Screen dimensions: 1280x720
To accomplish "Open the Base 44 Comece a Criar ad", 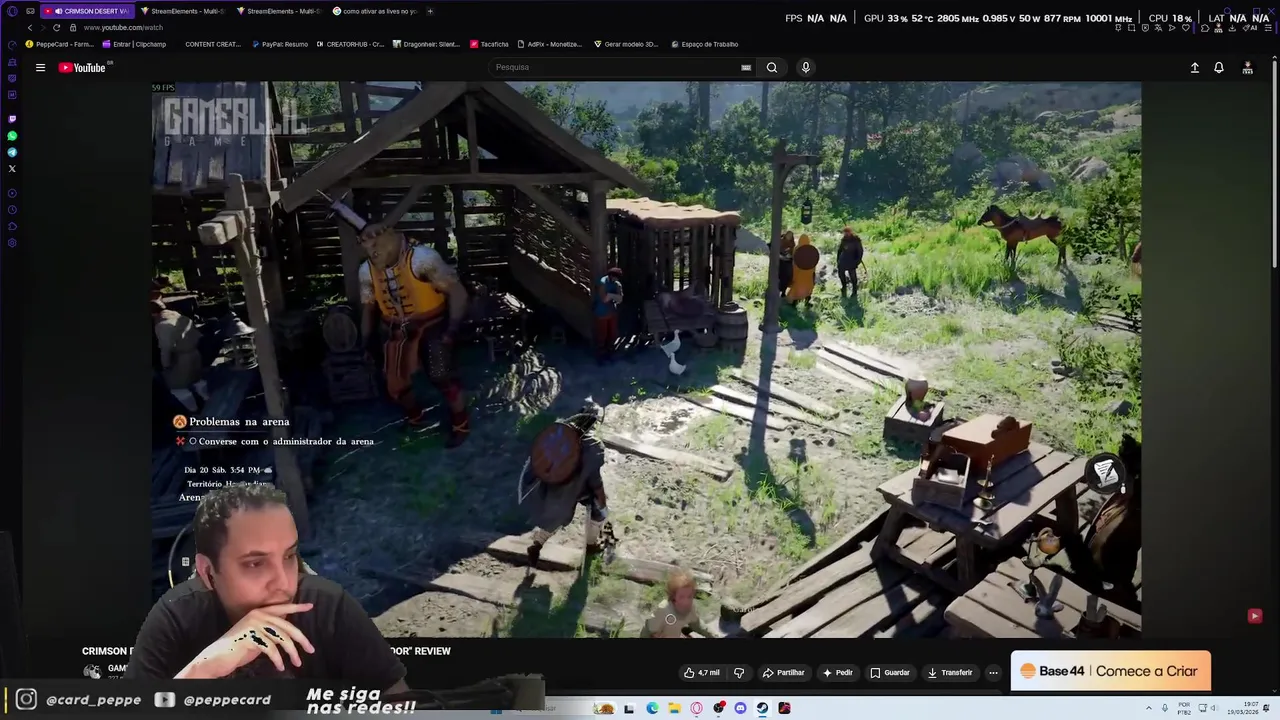I will click(x=1110, y=671).
